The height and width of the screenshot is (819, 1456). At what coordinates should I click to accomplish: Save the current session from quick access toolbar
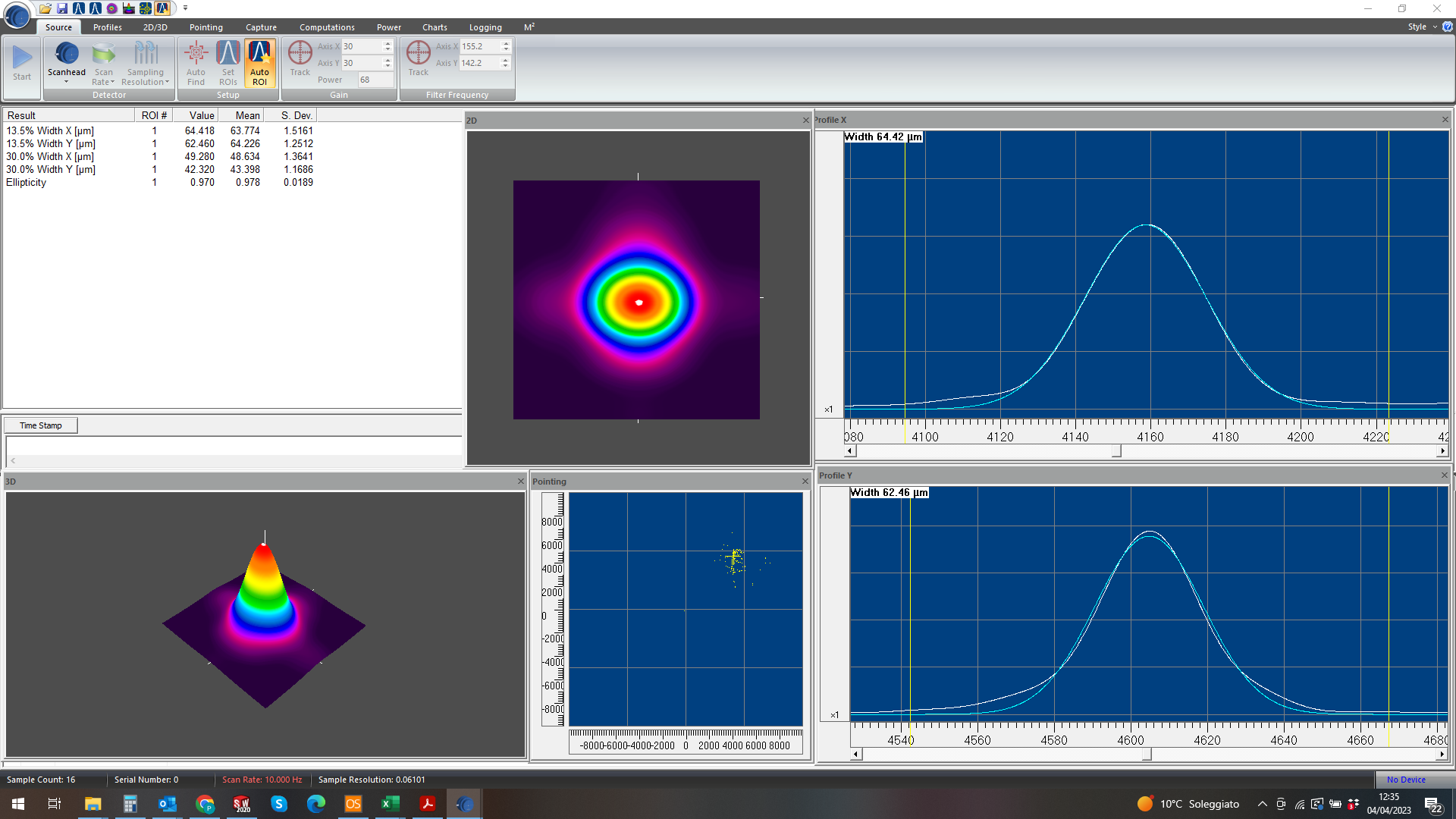coord(61,8)
